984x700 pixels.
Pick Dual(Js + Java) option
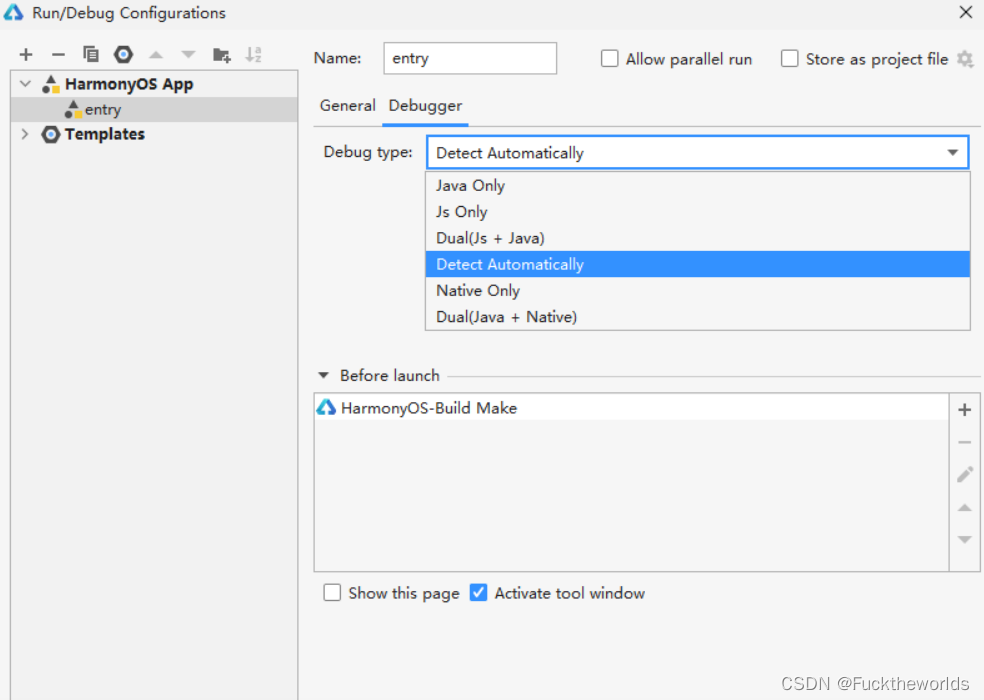pyautogui.click(x=698, y=238)
